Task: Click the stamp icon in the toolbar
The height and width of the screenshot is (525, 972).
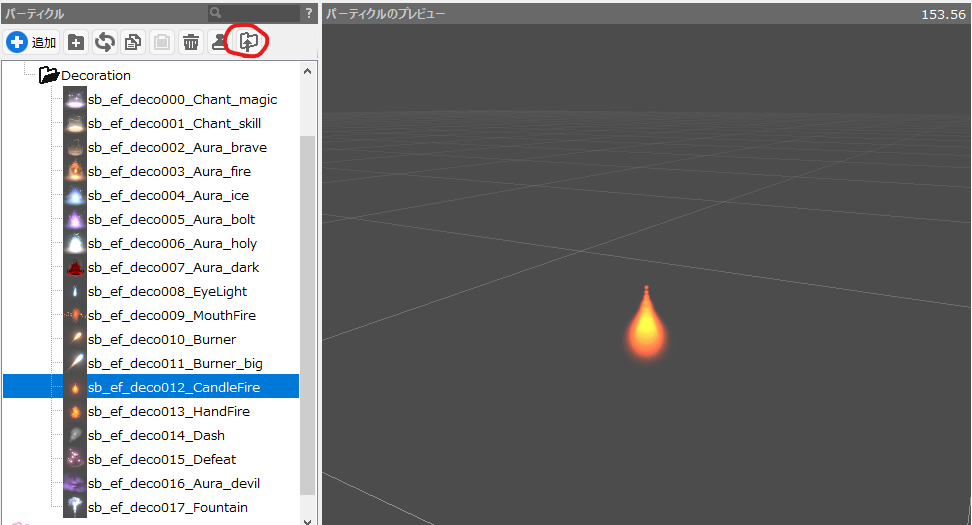Action: tap(218, 42)
